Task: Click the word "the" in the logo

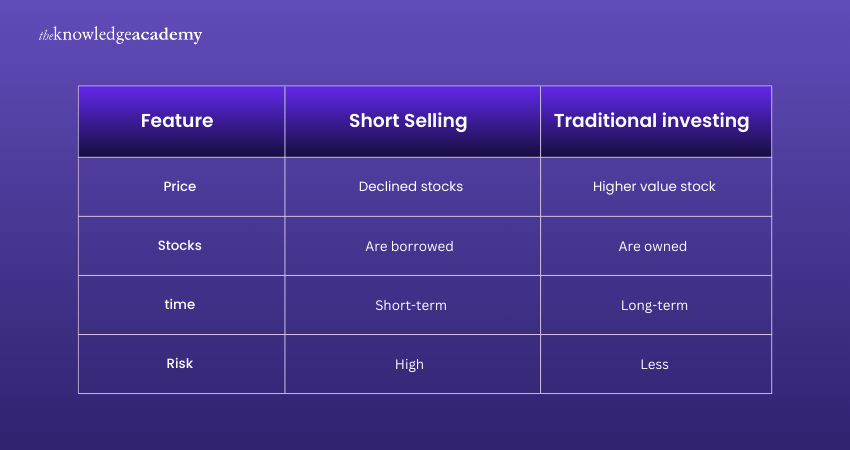Action: click(44, 36)
